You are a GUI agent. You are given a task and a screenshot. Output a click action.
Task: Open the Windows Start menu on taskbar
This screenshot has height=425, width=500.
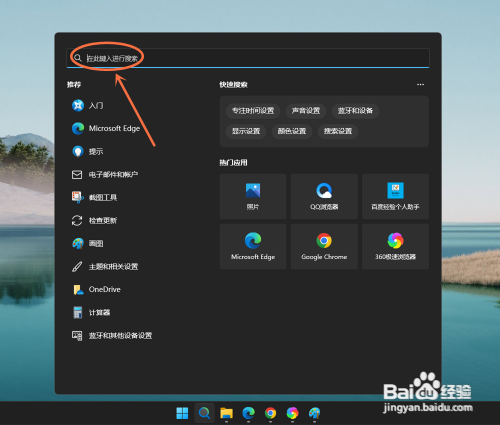pyautogui.click(x=182, y=413)
